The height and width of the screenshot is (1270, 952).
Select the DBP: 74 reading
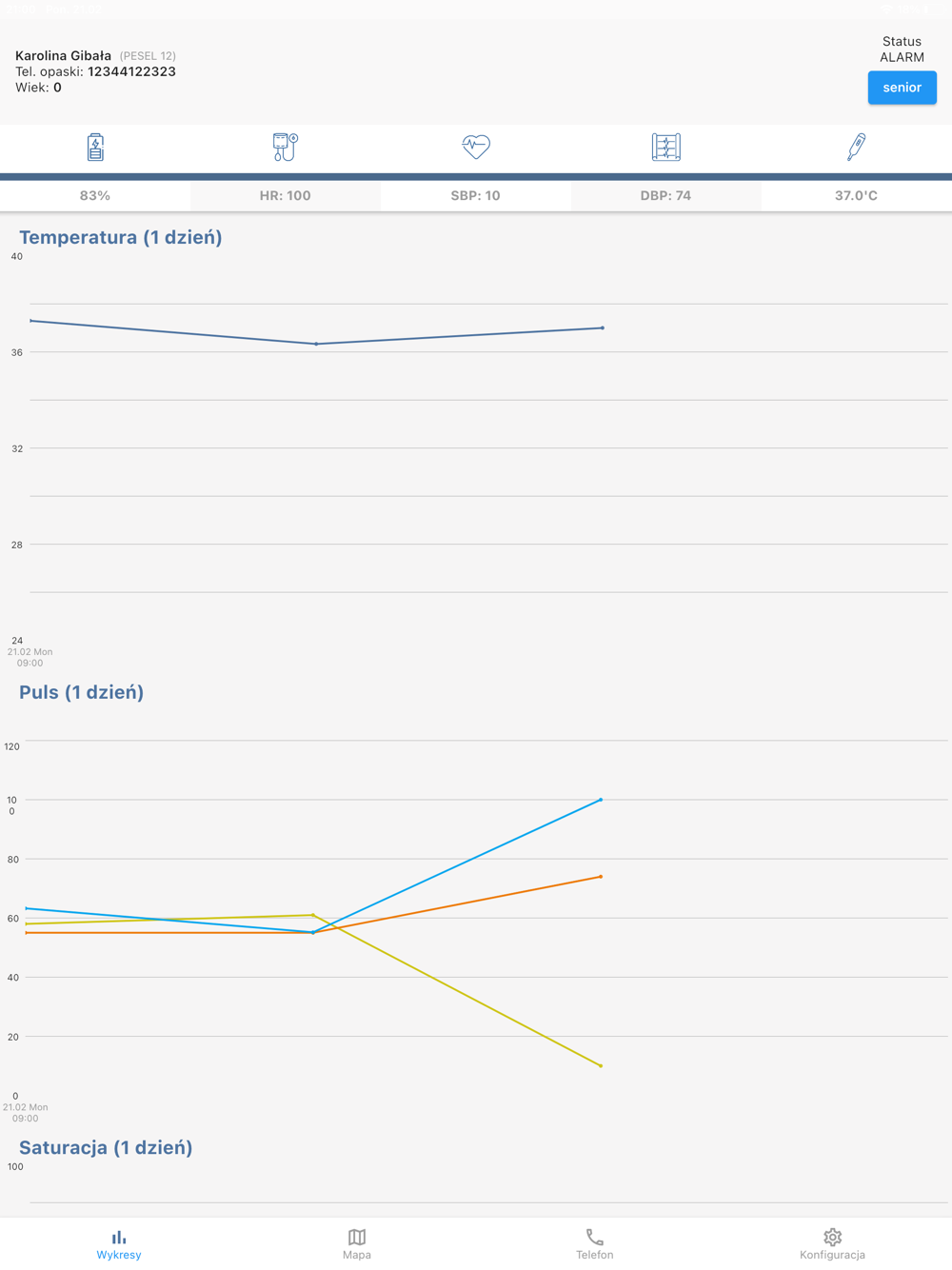click(x=665, y=195)
